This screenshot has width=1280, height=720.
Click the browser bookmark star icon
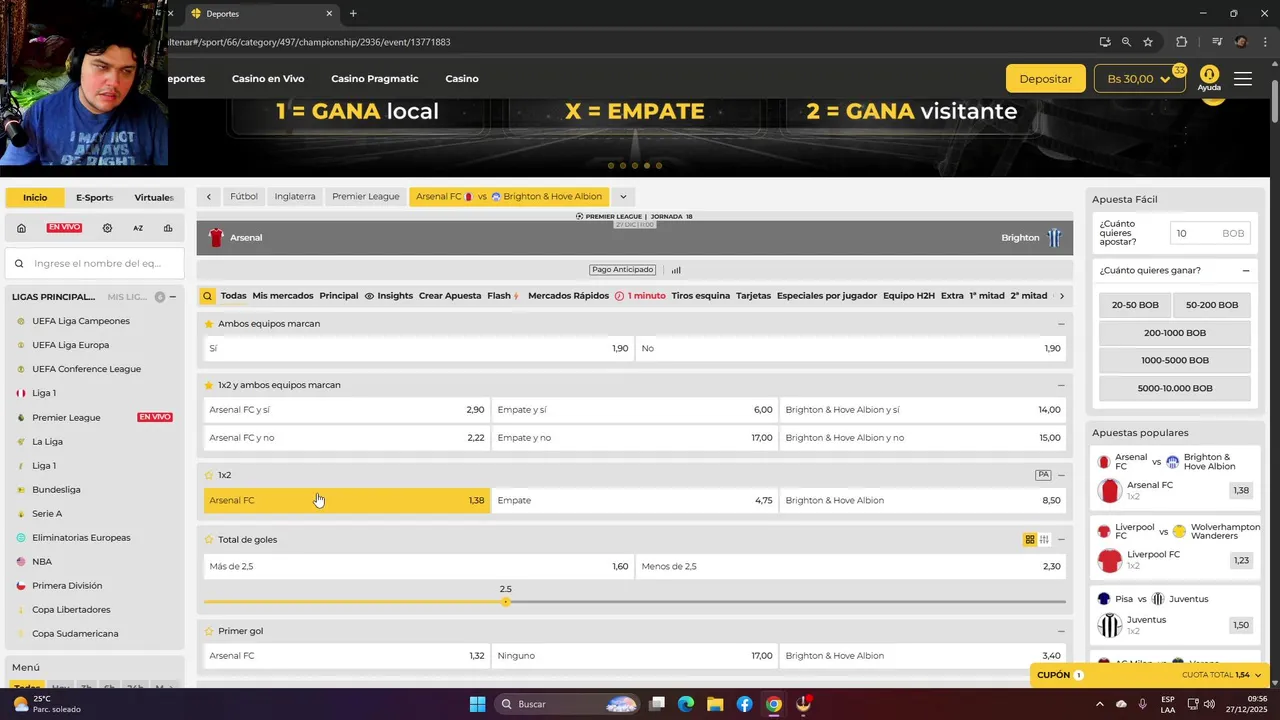click(x=1148, y=42)
